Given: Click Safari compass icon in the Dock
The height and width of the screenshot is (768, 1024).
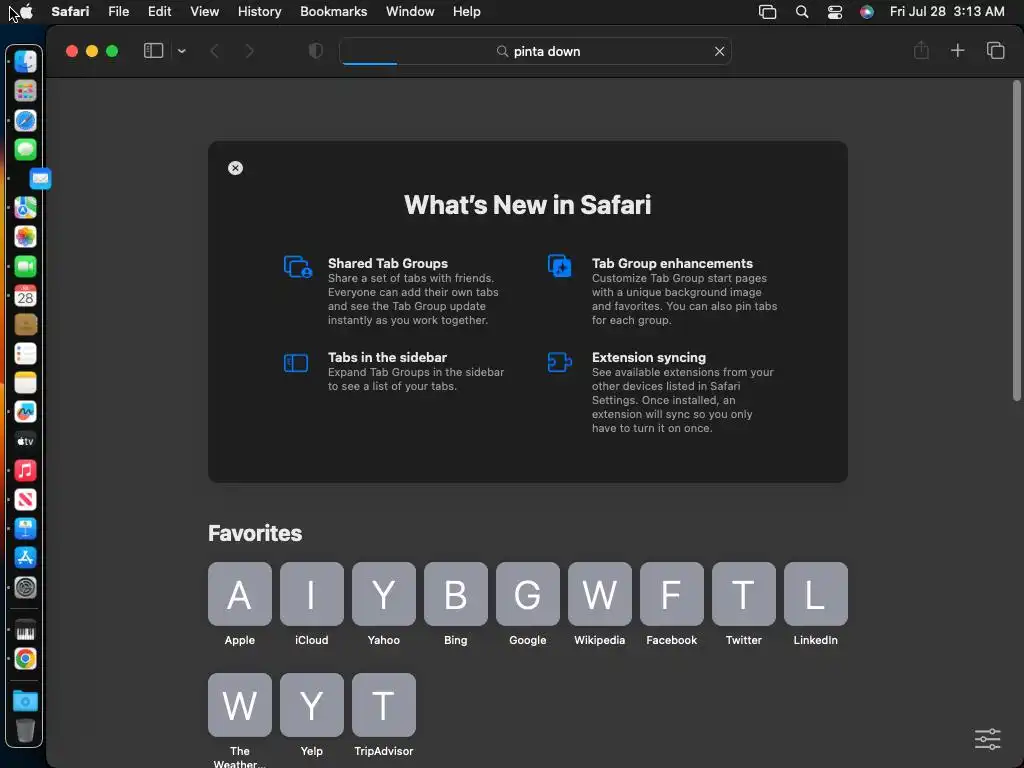Looking at the screenshot, I should (x=25, y=120).
